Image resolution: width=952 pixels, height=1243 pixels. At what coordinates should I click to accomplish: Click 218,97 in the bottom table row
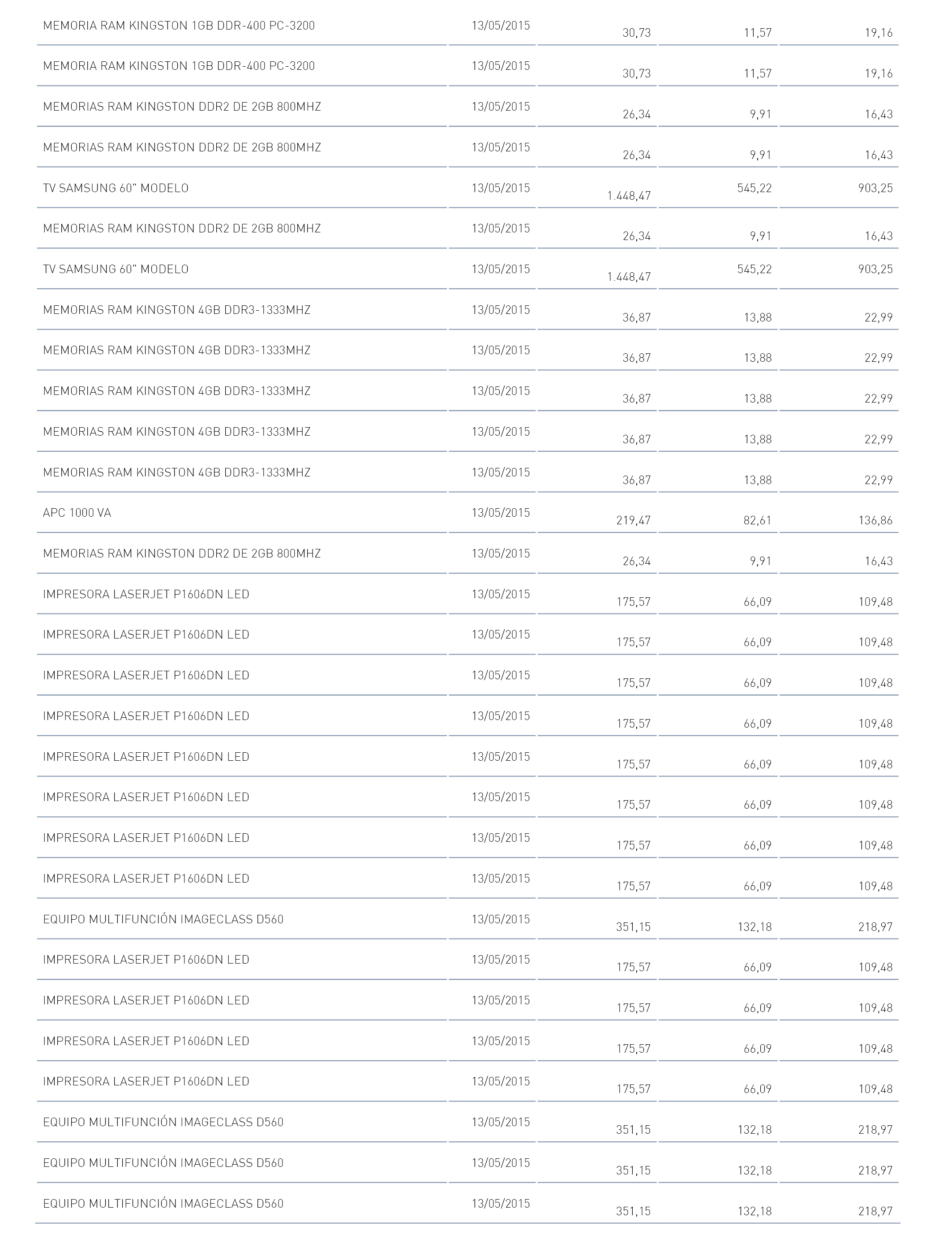pos(875,1211)
